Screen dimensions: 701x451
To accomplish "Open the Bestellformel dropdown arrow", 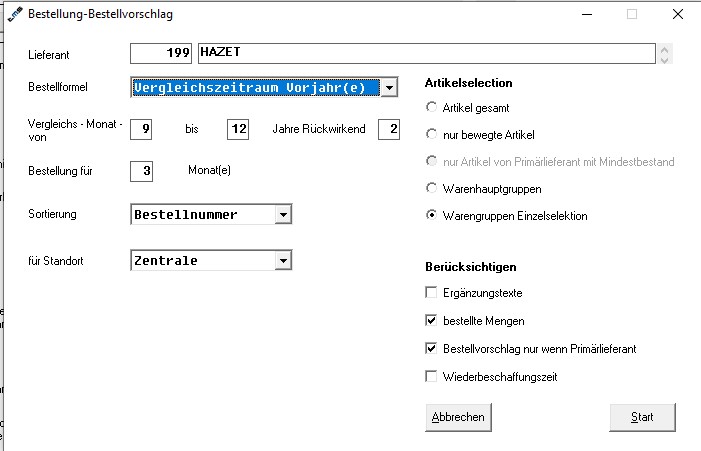I will [389, 88].
